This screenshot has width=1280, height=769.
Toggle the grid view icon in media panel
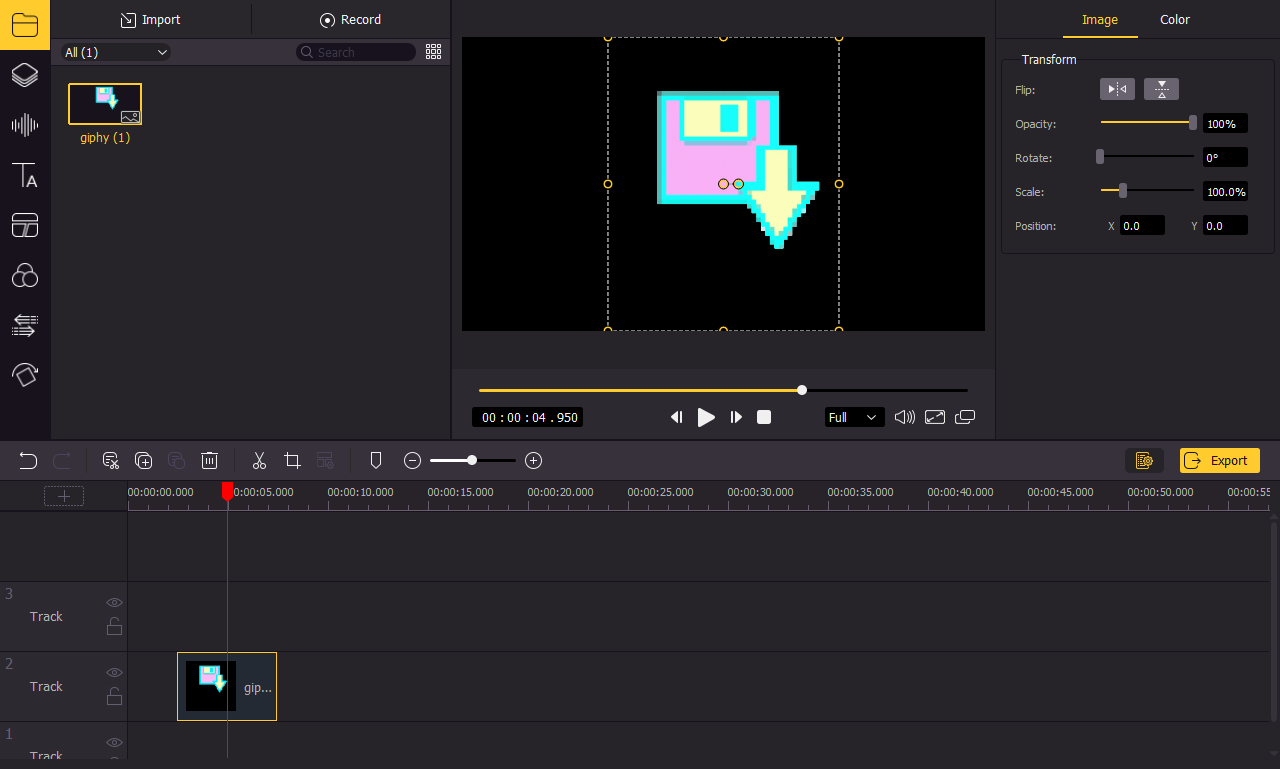pyautogui.click(x=433, y=52)
